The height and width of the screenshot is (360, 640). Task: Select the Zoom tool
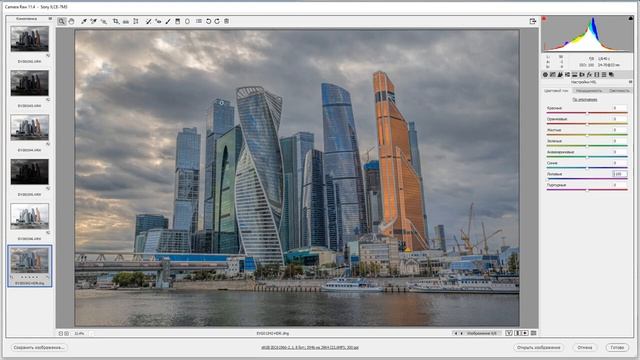tap(61, 21)
